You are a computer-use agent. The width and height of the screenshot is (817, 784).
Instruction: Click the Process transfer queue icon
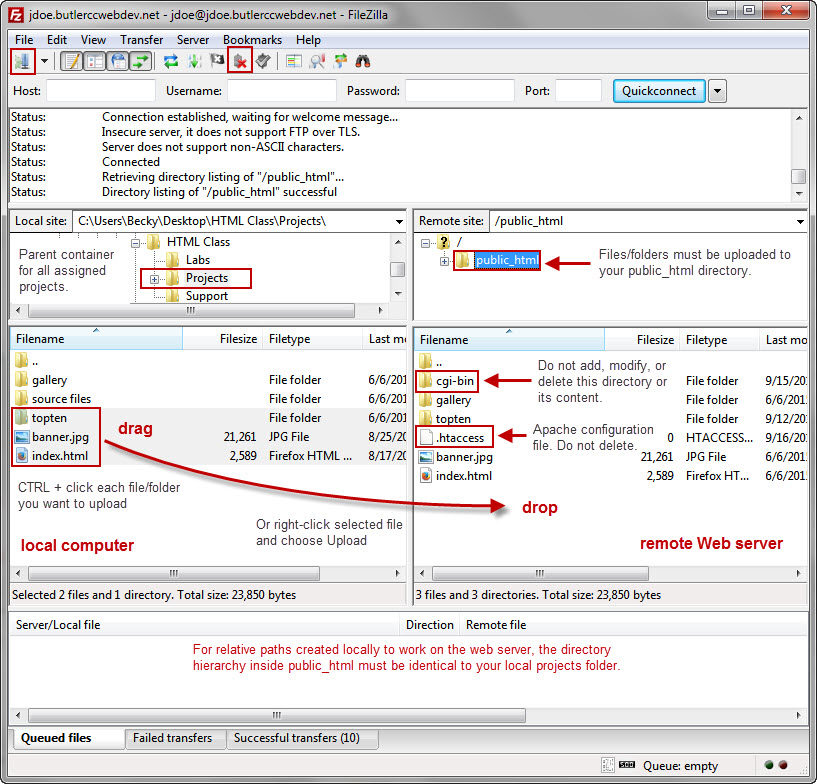195,61
